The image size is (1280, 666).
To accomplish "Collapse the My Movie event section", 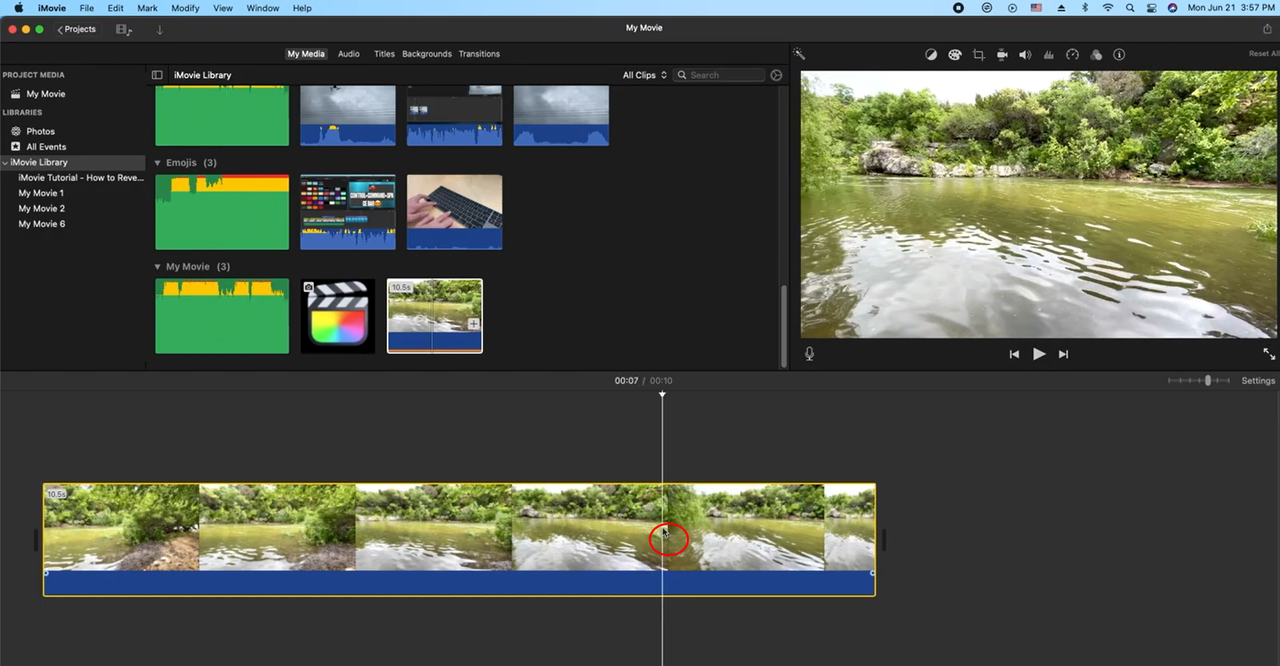I will tap(157, 267).
